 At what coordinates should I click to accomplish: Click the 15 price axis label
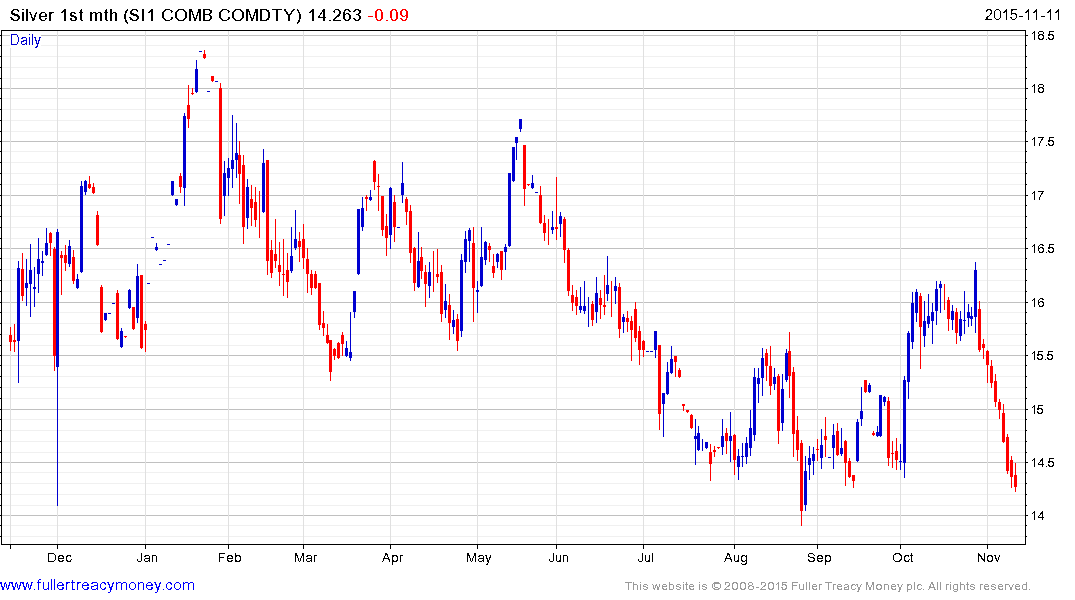(1038, 409)
